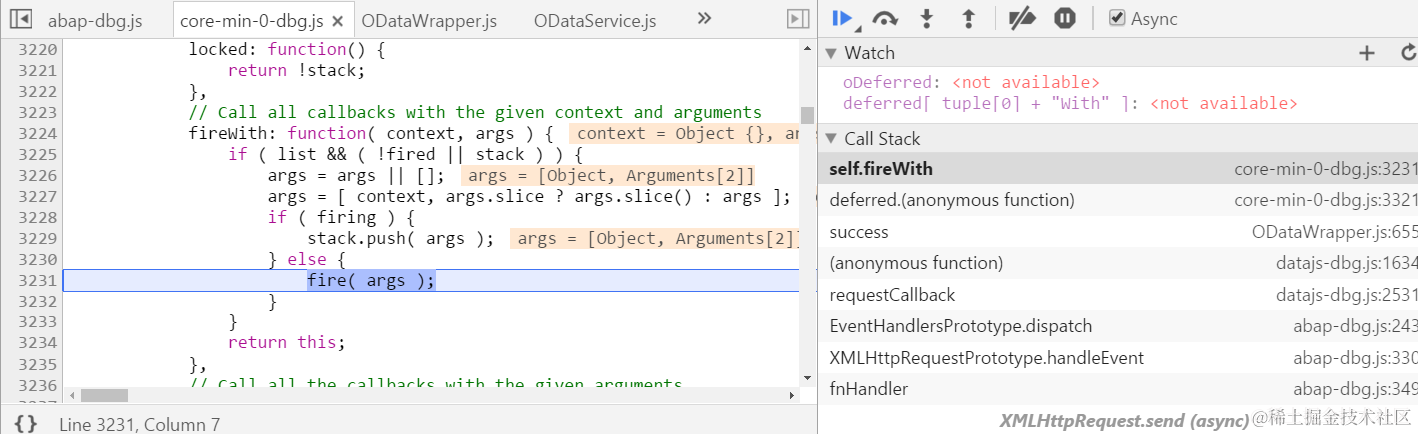Toggle the Async checkbox
Viewport: 1418px width, 434px height.
pos(1118,18)
